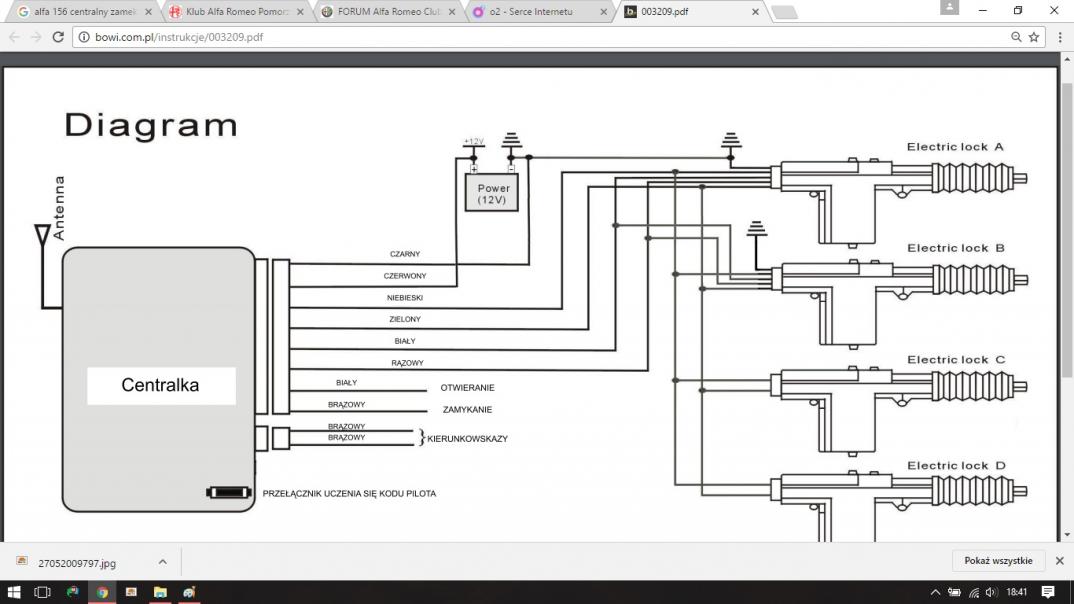1074x604 pixels.
Task: Click Pokaż wszystkie downloads button
Action: click(x=998, y=561)
